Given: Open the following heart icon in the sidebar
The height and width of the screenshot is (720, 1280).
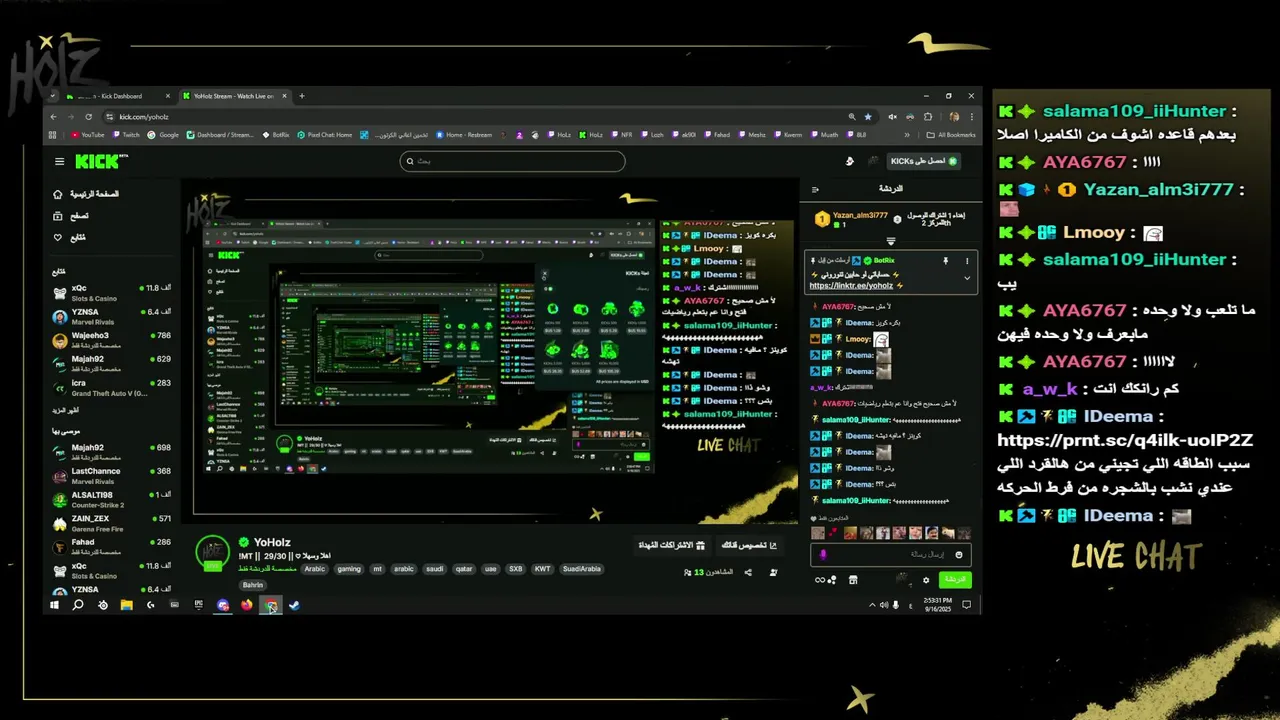Looking at the screenshot, I should point(58,237).
